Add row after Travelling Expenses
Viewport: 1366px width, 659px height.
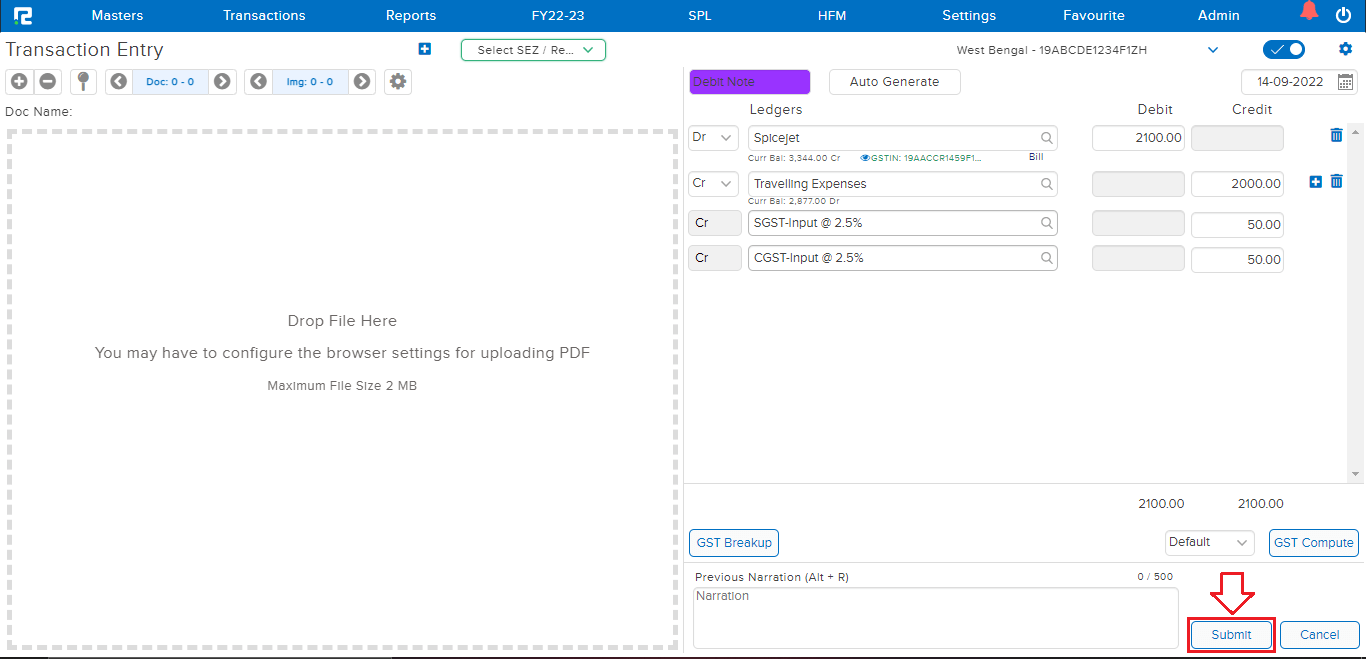1315,182
